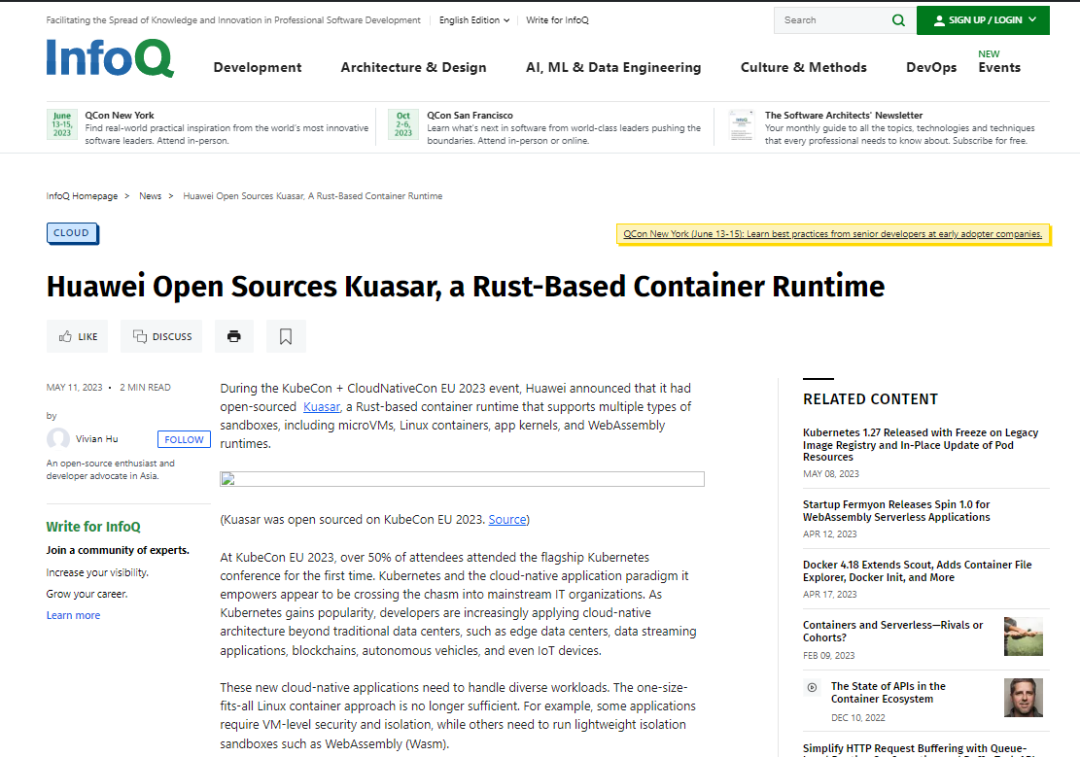Viewport: 1080px width, 757px height.
Task: Click the Write for InfoQ top link
Action: pyautogui.click(x=557, y=20)
